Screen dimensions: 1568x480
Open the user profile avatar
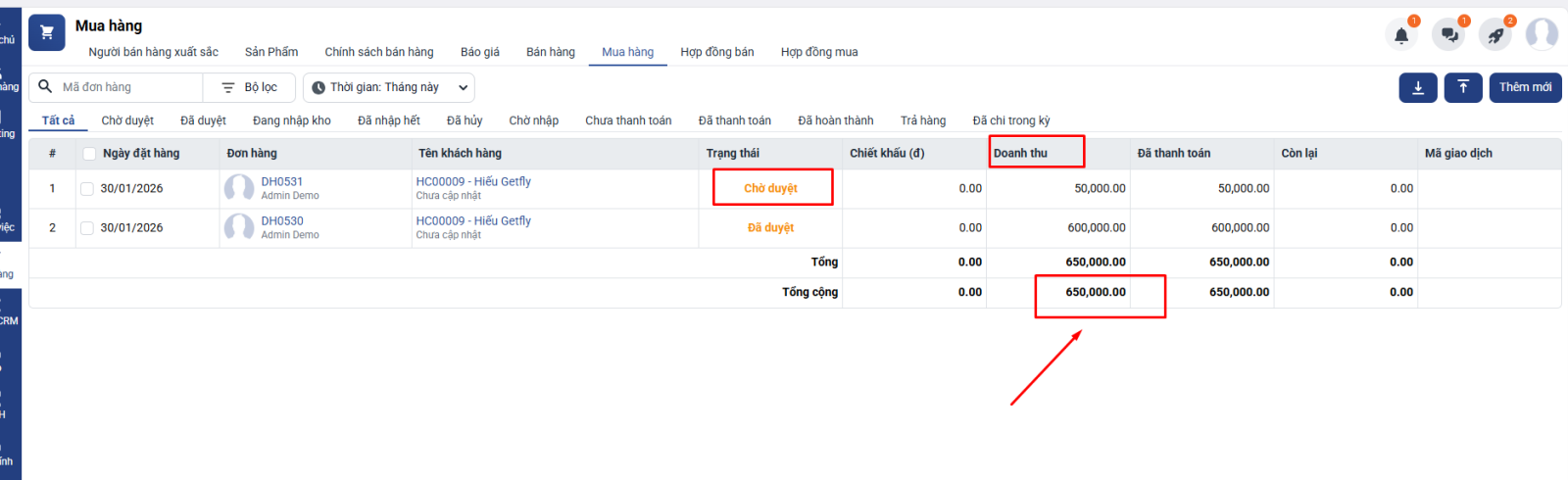click(x=1542, y=34)
